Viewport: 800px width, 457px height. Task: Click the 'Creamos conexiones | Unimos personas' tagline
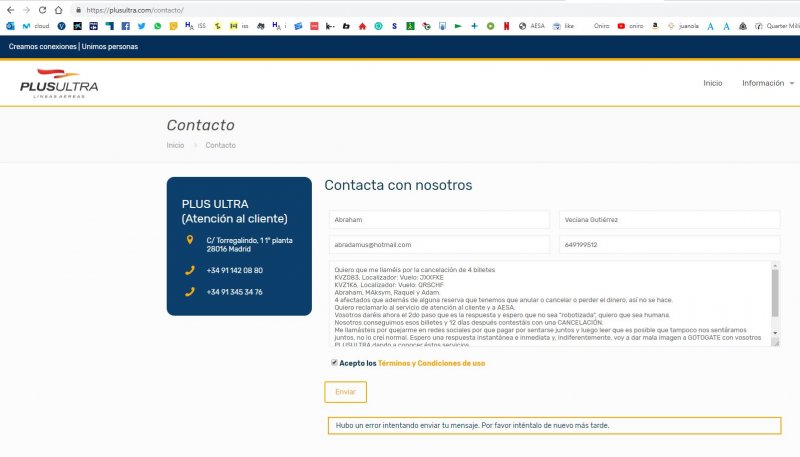point(73,46)
